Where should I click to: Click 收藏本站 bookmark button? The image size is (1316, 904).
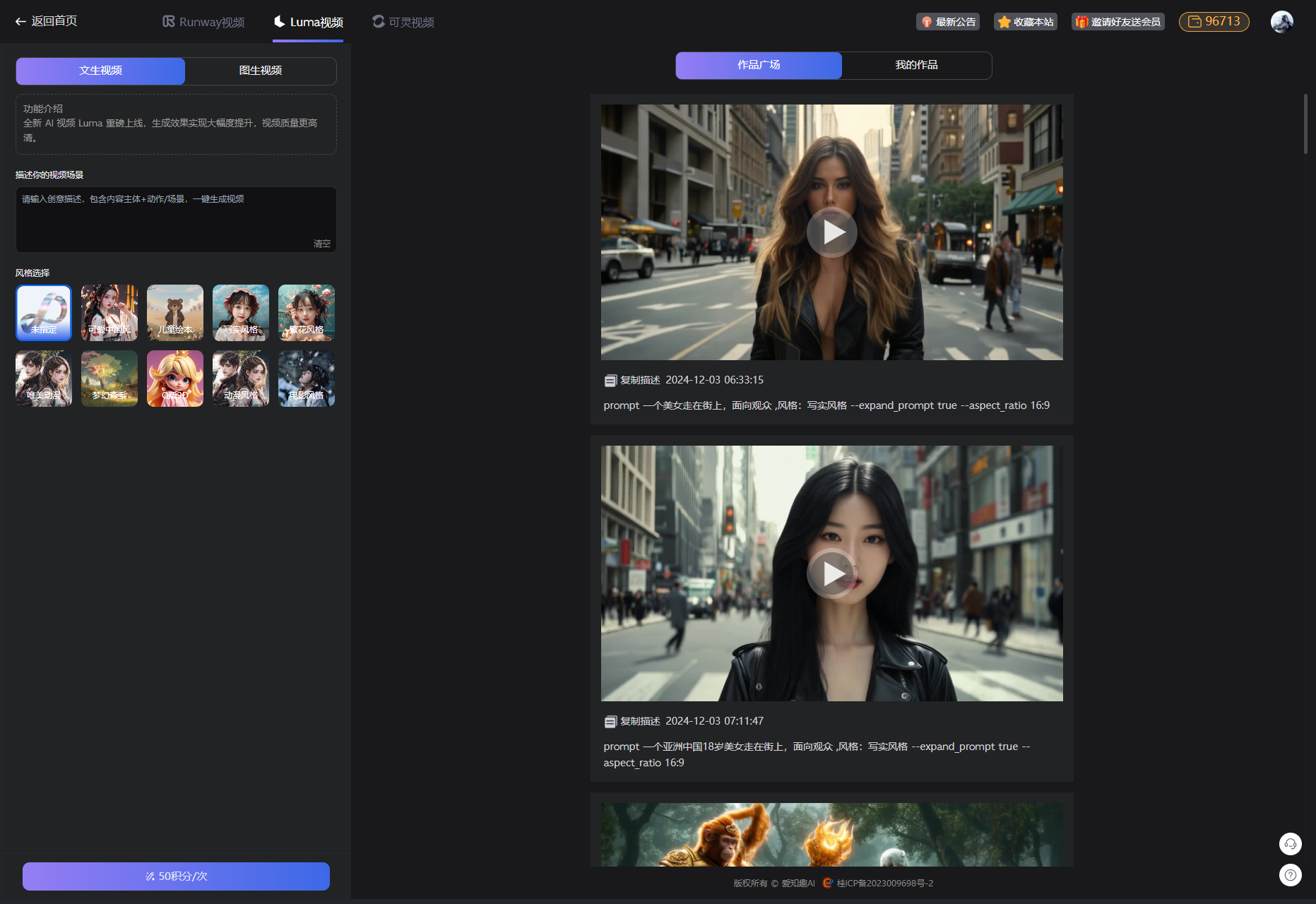click(x=1026, y=22)
